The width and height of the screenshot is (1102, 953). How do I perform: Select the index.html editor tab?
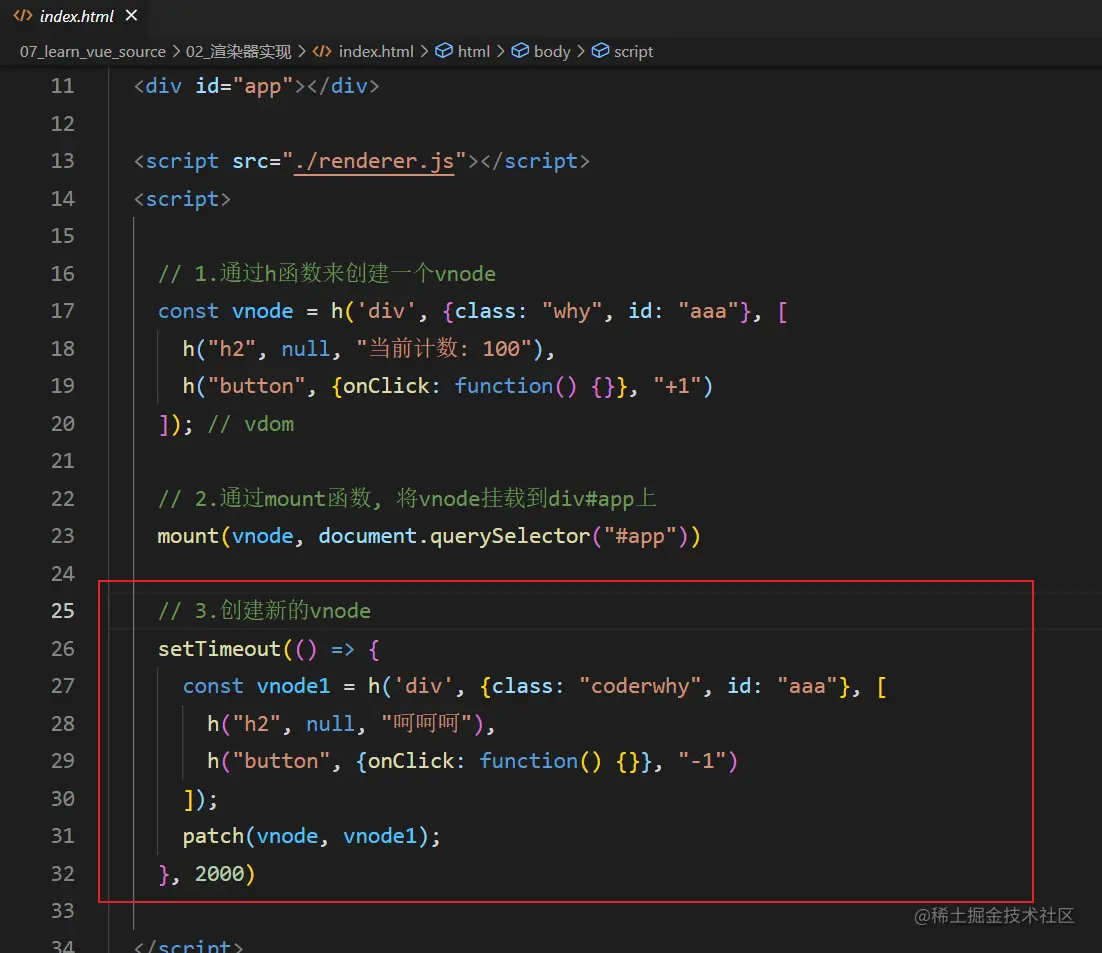click(76, 16)
